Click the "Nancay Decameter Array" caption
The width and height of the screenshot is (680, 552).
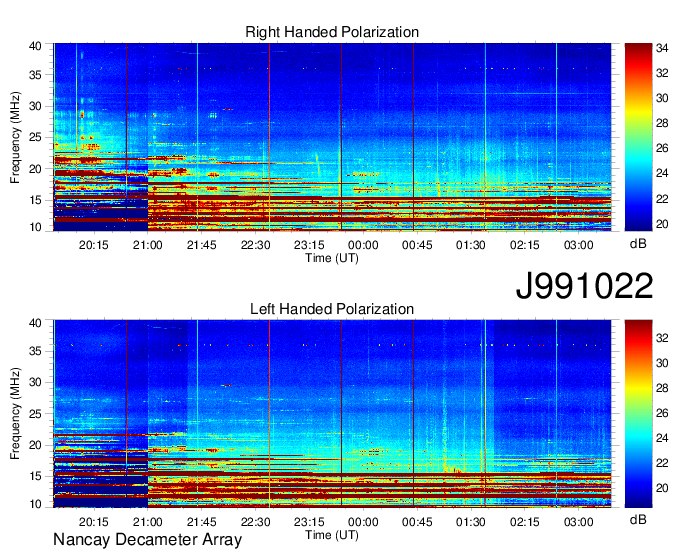tap(147, 539)
